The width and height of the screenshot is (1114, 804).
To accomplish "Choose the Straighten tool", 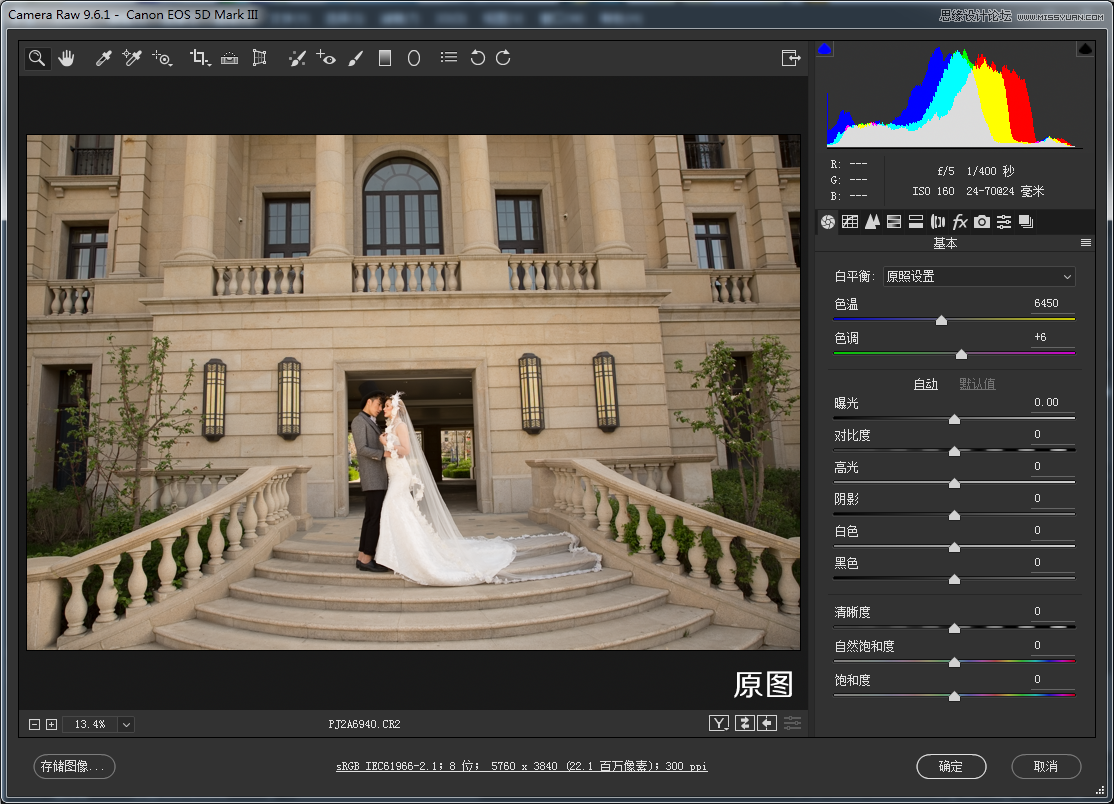I will pyautogui.click(x=230, y=58).
